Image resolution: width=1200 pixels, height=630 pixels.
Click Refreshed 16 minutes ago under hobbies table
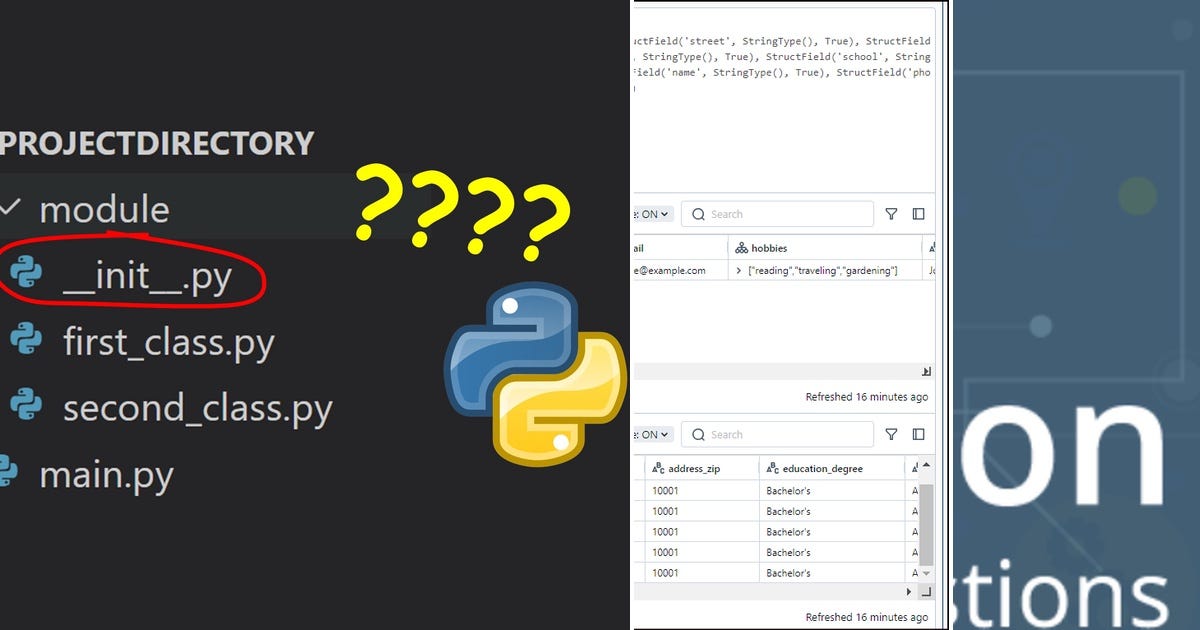(866, 397)
